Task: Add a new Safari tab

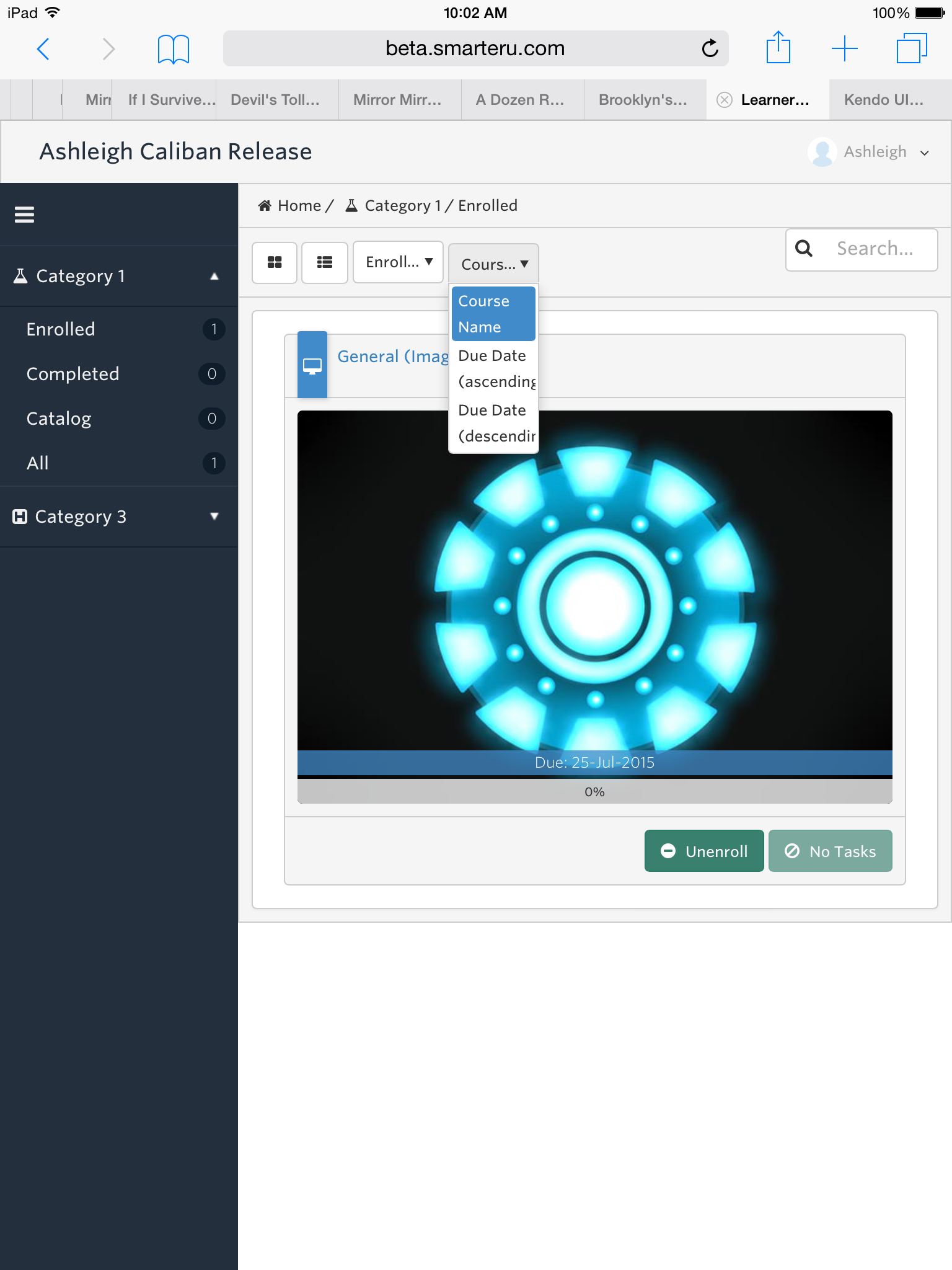Action: tap(844, 48)
